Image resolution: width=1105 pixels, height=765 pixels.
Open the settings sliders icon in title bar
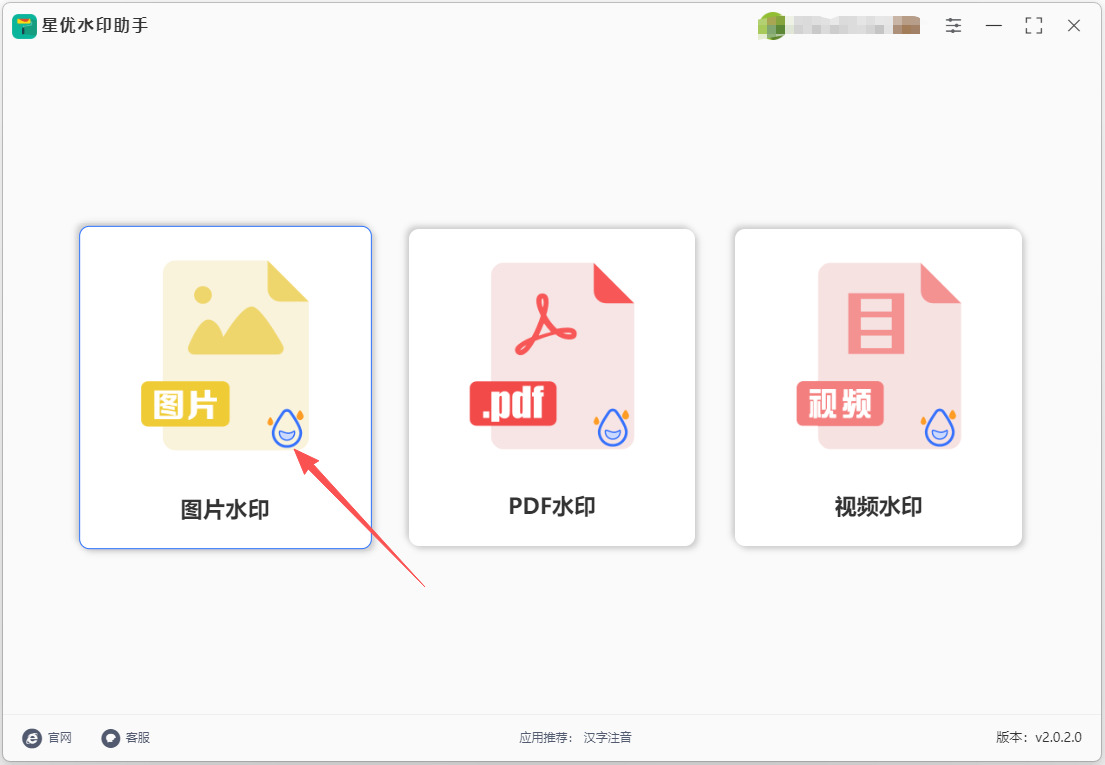point(953,26)
